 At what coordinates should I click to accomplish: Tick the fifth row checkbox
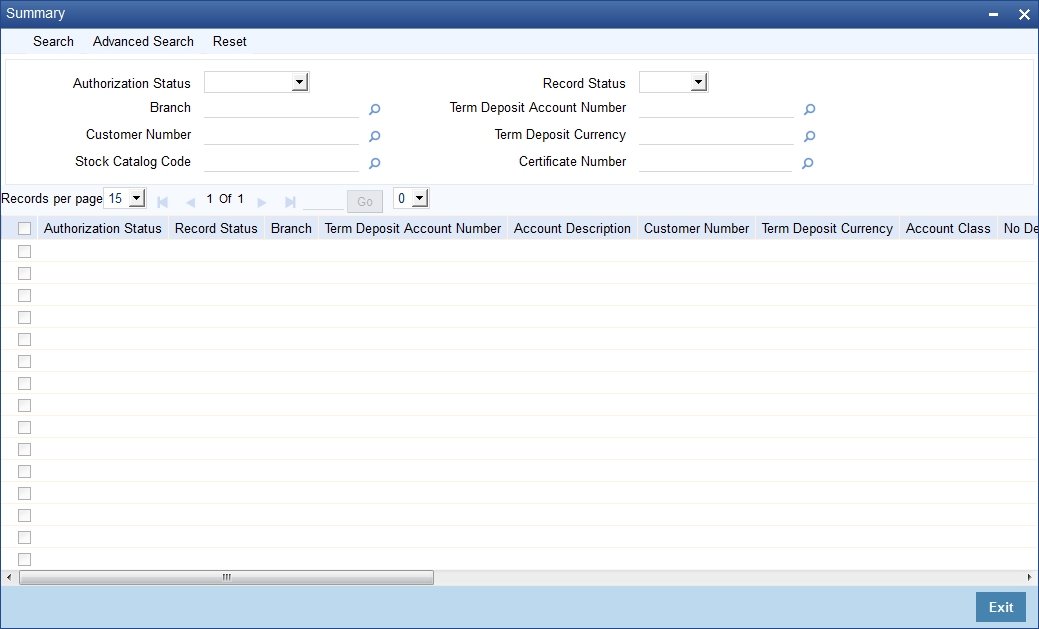coord(25,339)
